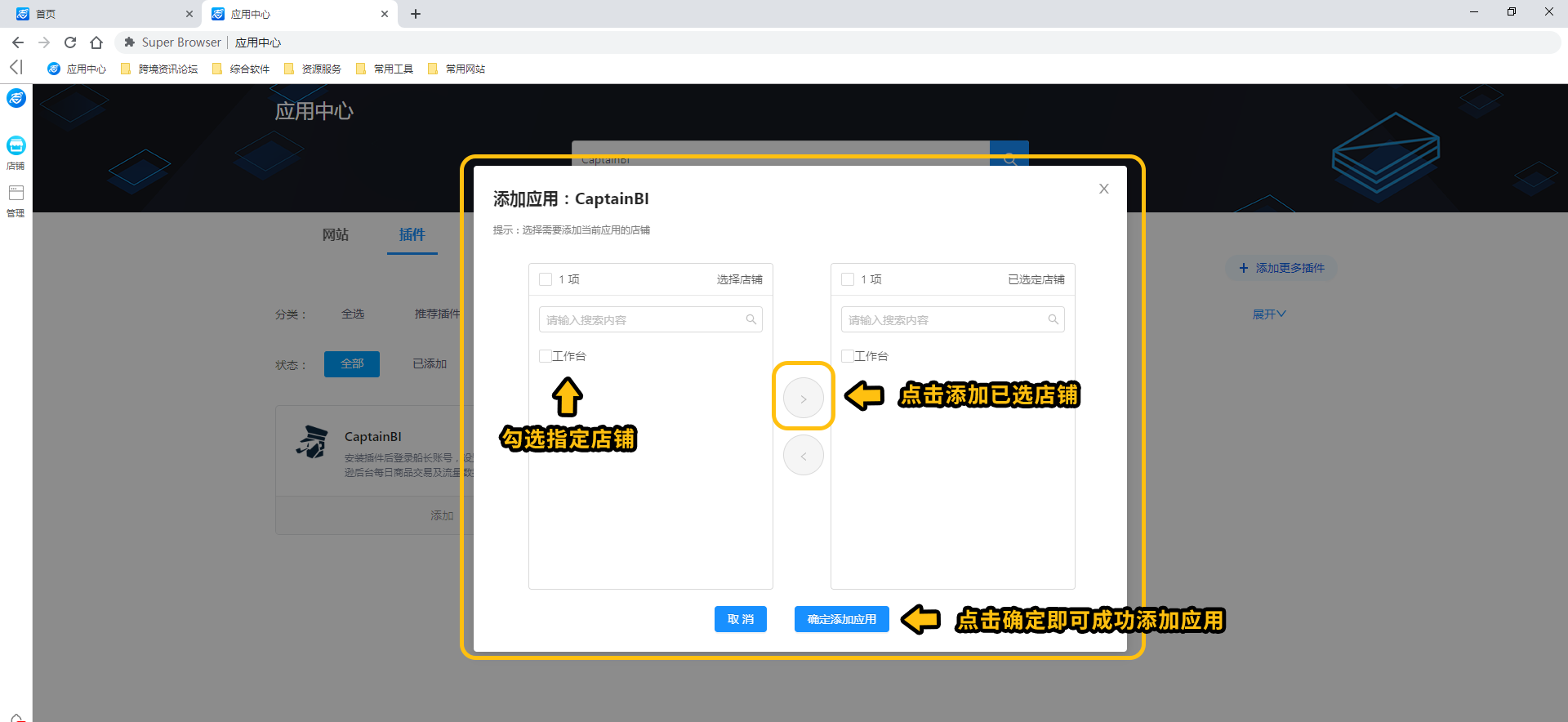This screenshot has width=1568, height=722.
Task: Focus the 已选定店铺 search input
Action: [953, 319]
